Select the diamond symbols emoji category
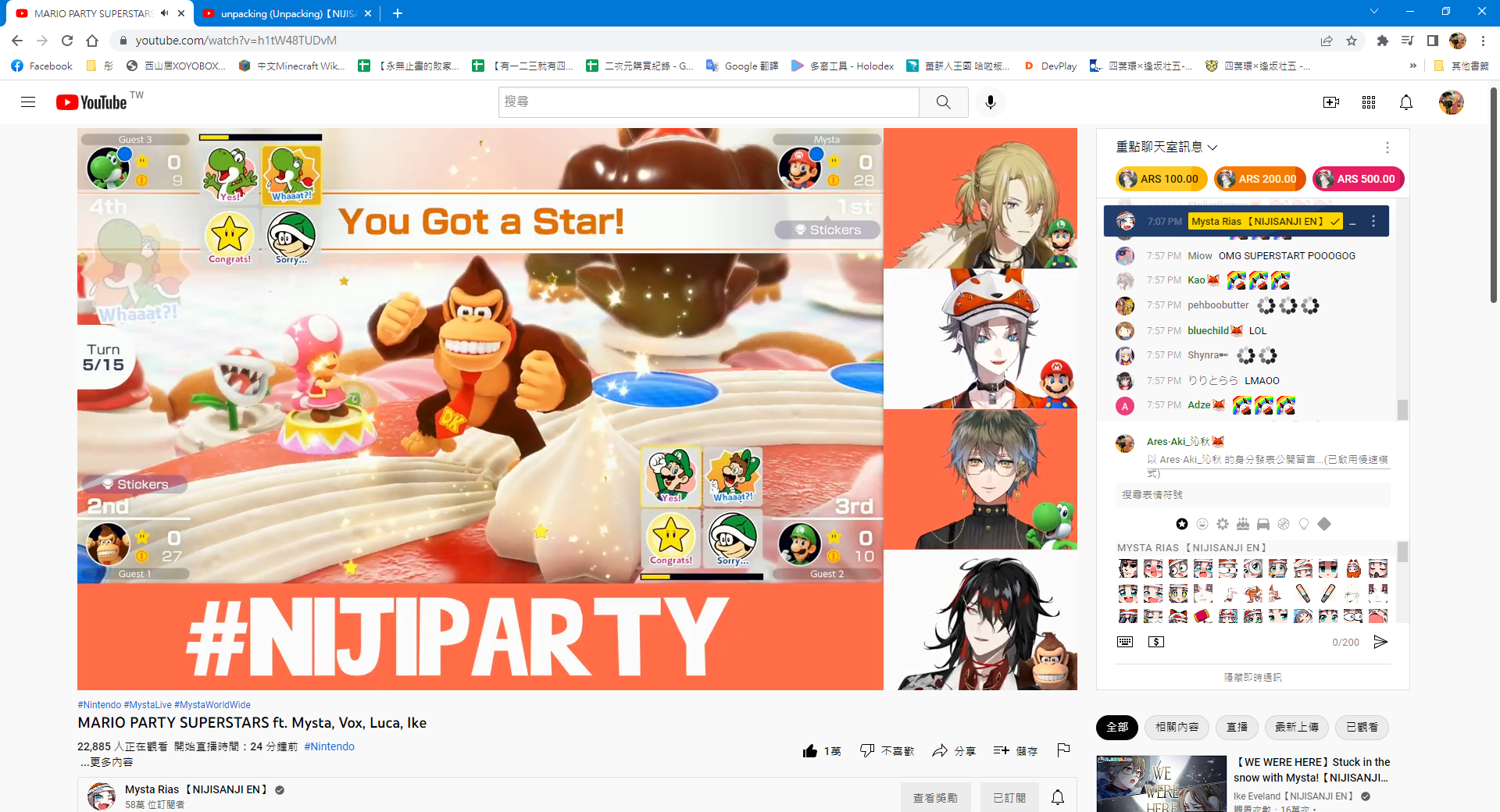This screenshot has width=1500, height=812. [x=1324, y=524]
